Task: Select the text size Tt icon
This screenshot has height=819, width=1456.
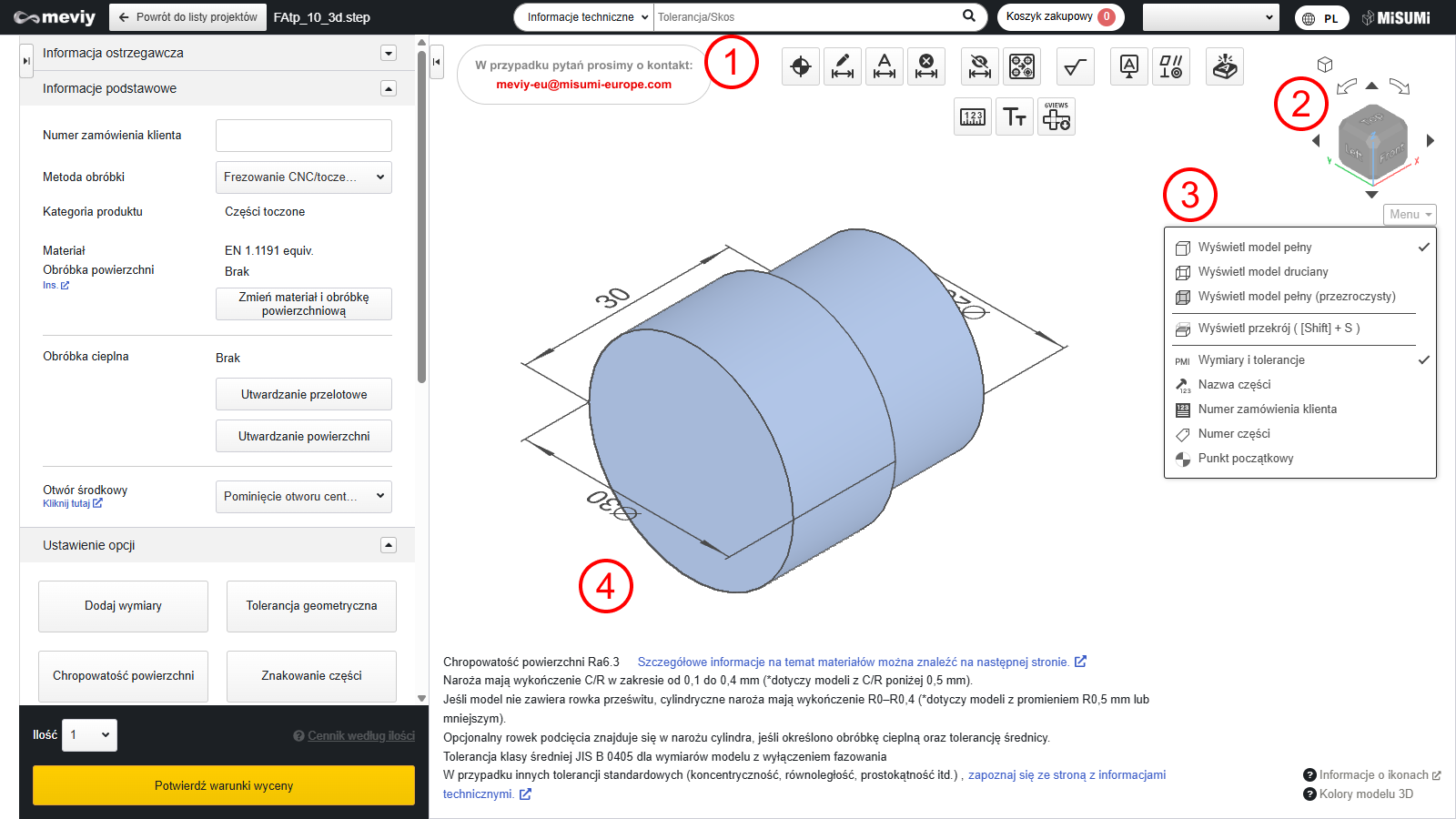Action: [x=1015, y=117]
